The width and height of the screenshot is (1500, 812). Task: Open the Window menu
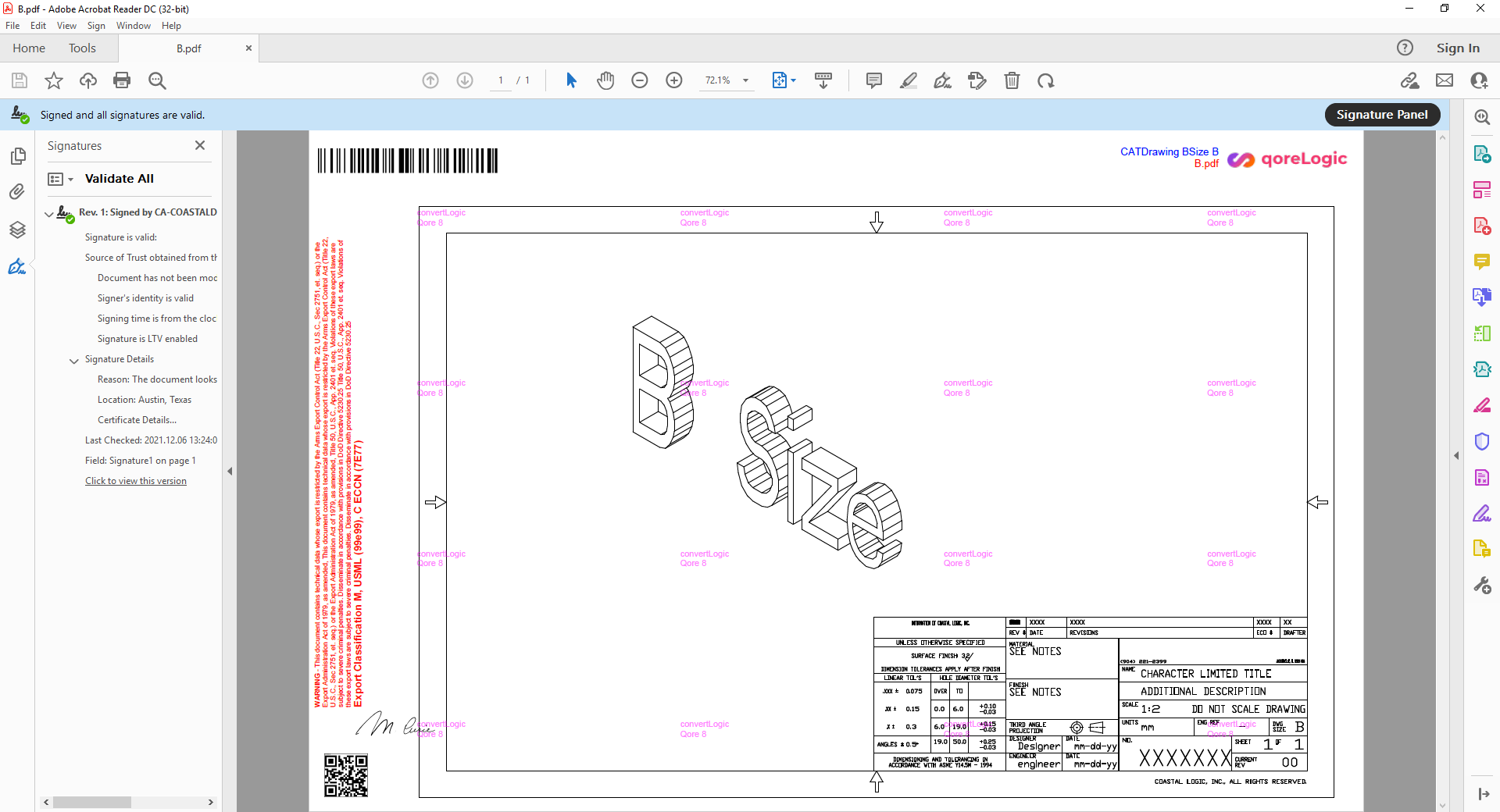tap(134, 26)
